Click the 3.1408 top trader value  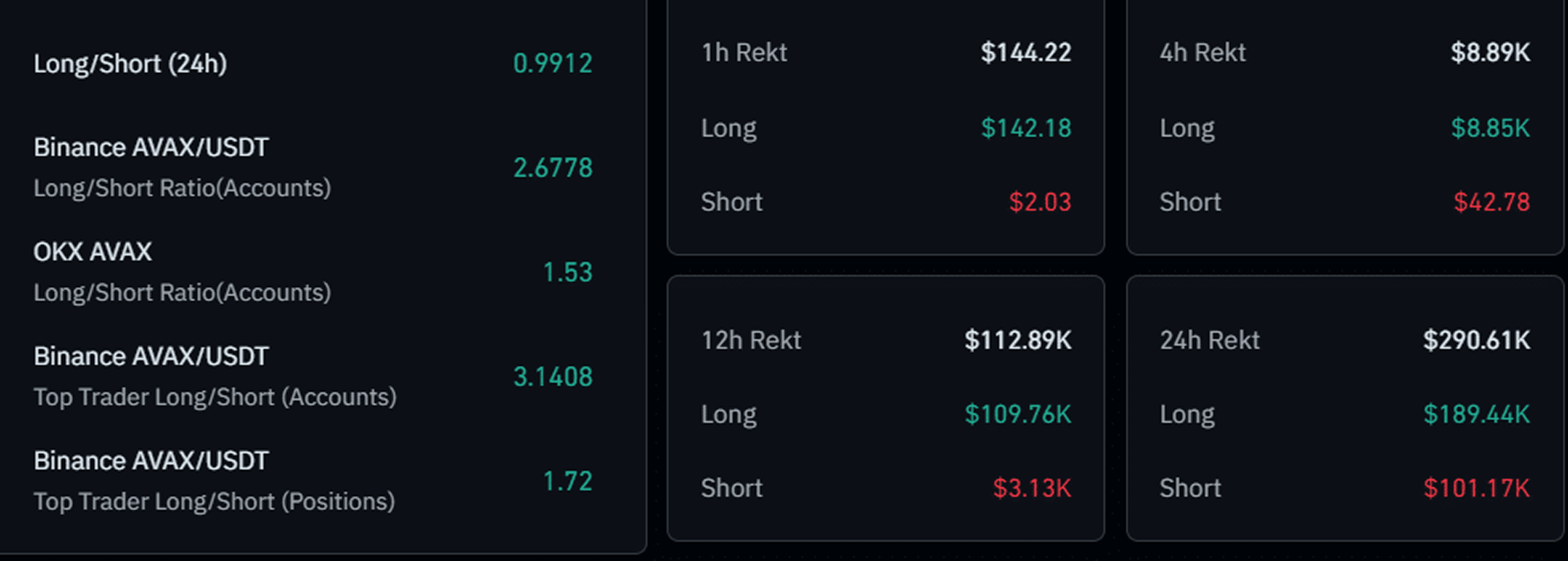coord(553,376)
